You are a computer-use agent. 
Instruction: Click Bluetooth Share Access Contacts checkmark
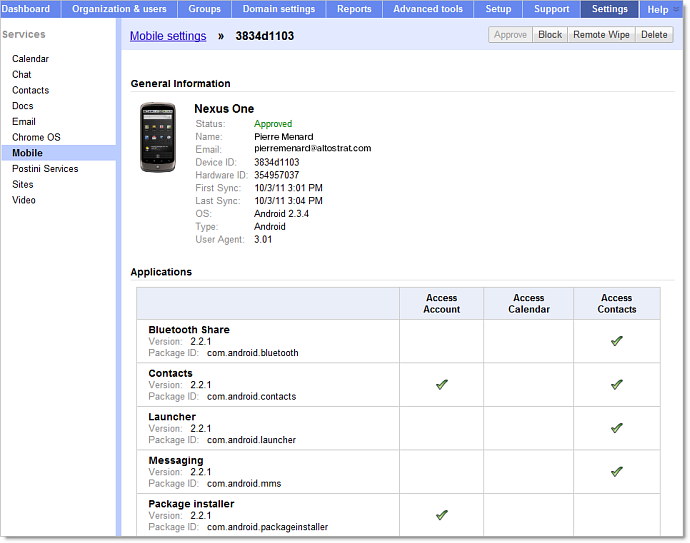[616, 341]
